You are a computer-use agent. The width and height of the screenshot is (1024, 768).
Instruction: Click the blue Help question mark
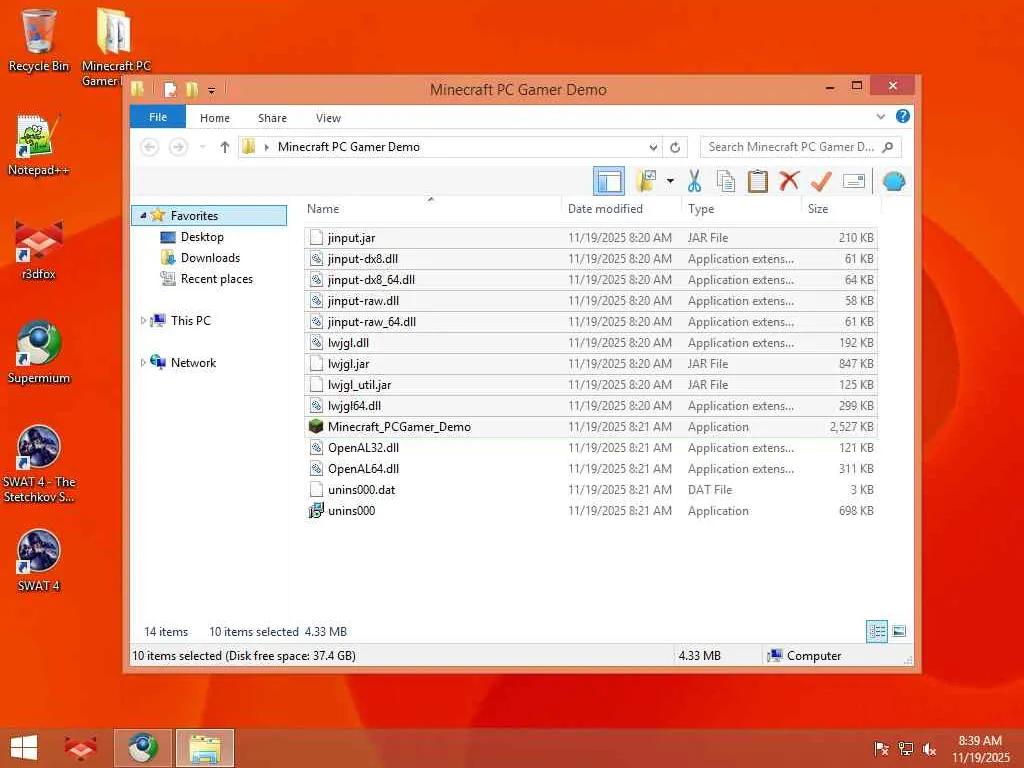(x=903, y=116)
